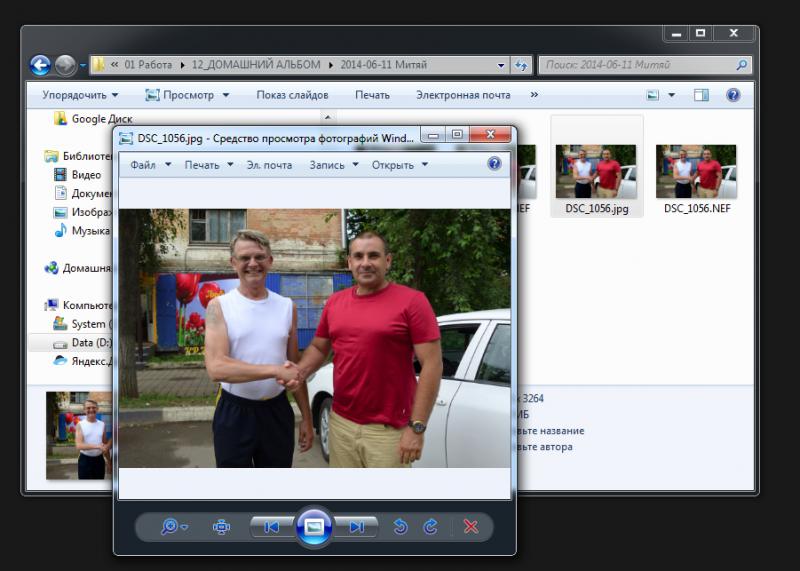This screenshot has width=800, height=571.
Task: Click the Explorer Forward arrow button
Action: pyautogui.click(x=65, y=65)
